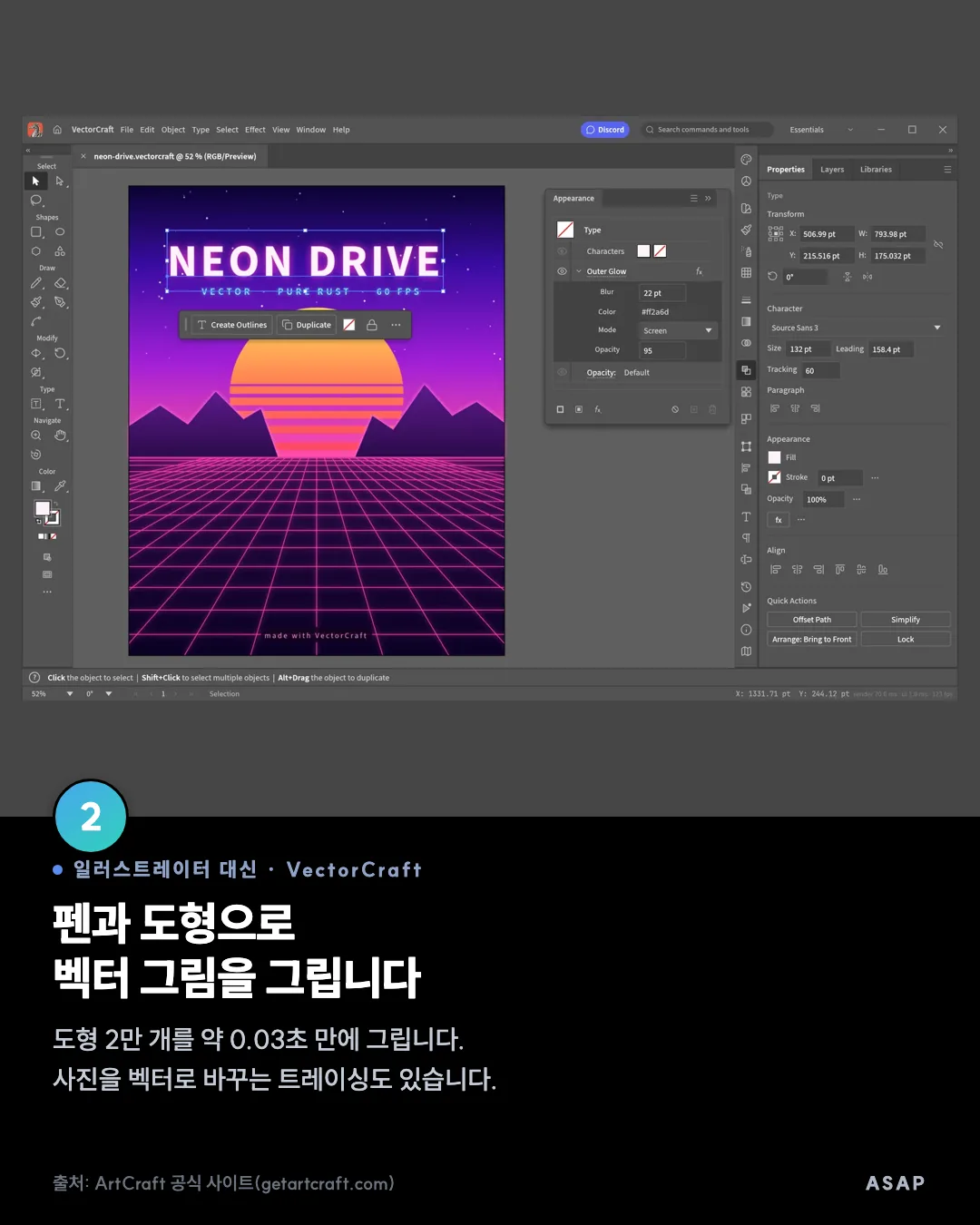The width and height of the screenshot is (980, 1225).
Task: Choose the Eraser tool
Action: pos(60,283)
